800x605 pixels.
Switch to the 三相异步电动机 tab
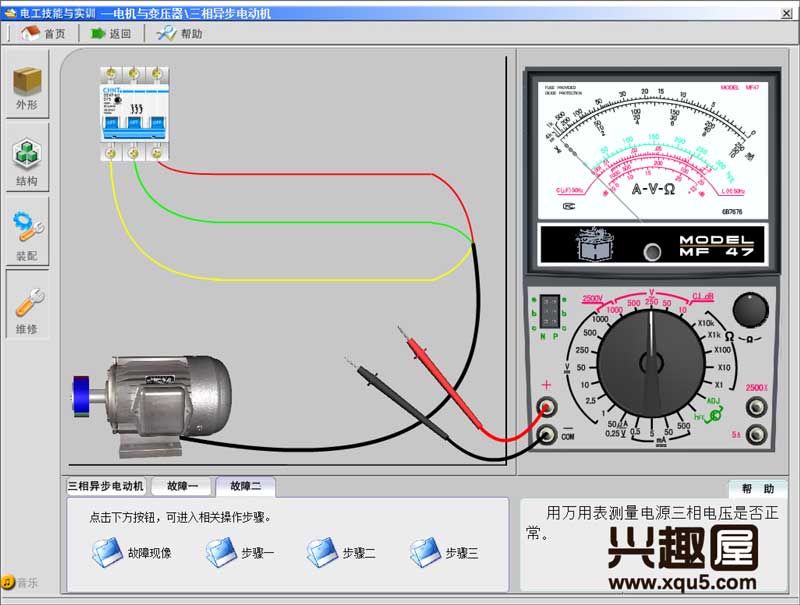coord(106,486)
